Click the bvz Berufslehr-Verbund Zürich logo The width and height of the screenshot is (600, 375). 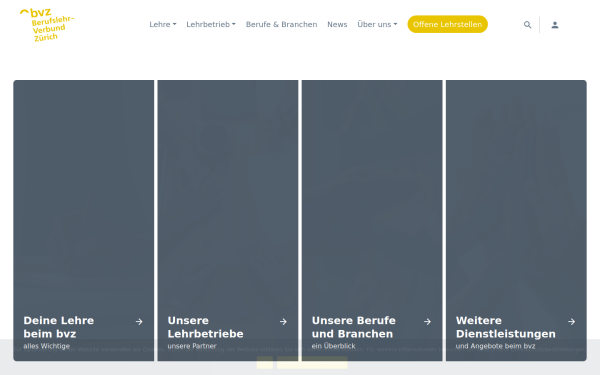pos(47,25)
